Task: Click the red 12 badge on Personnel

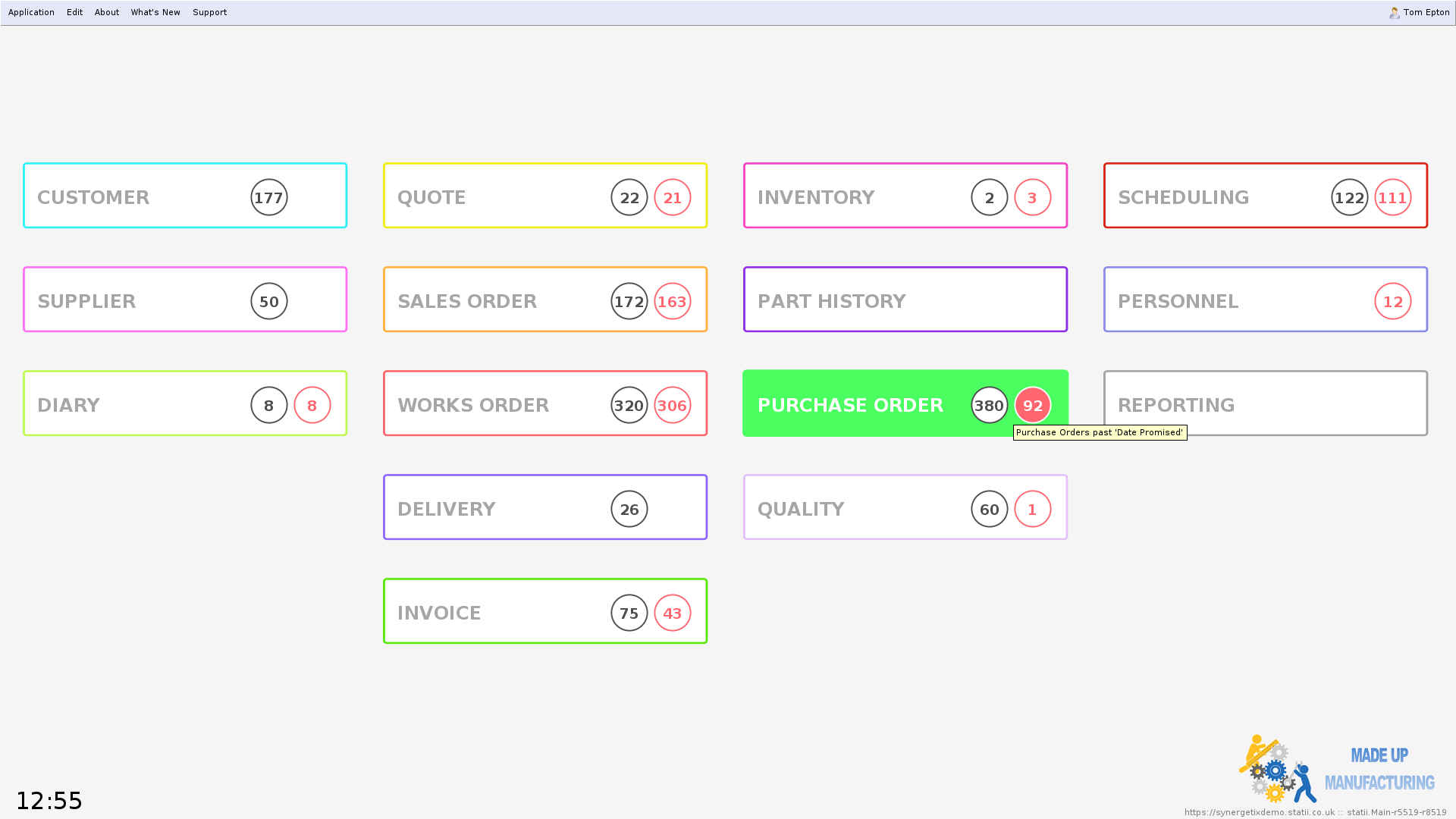Action: 1392,302
